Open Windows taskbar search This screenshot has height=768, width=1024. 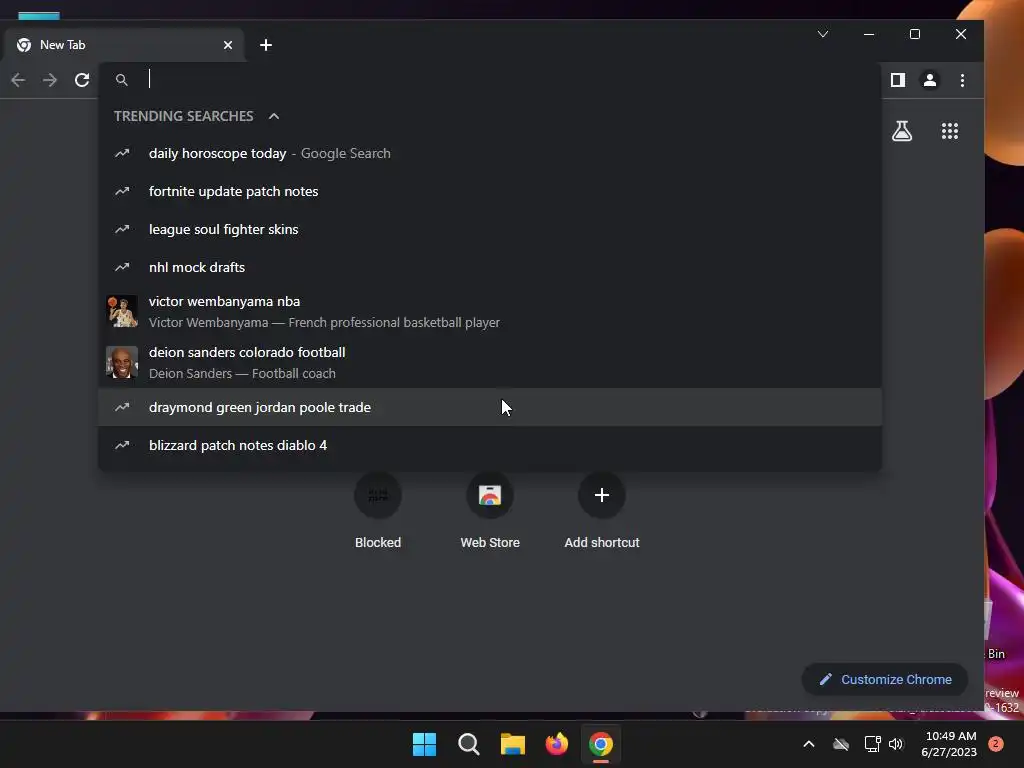[468, 744]
